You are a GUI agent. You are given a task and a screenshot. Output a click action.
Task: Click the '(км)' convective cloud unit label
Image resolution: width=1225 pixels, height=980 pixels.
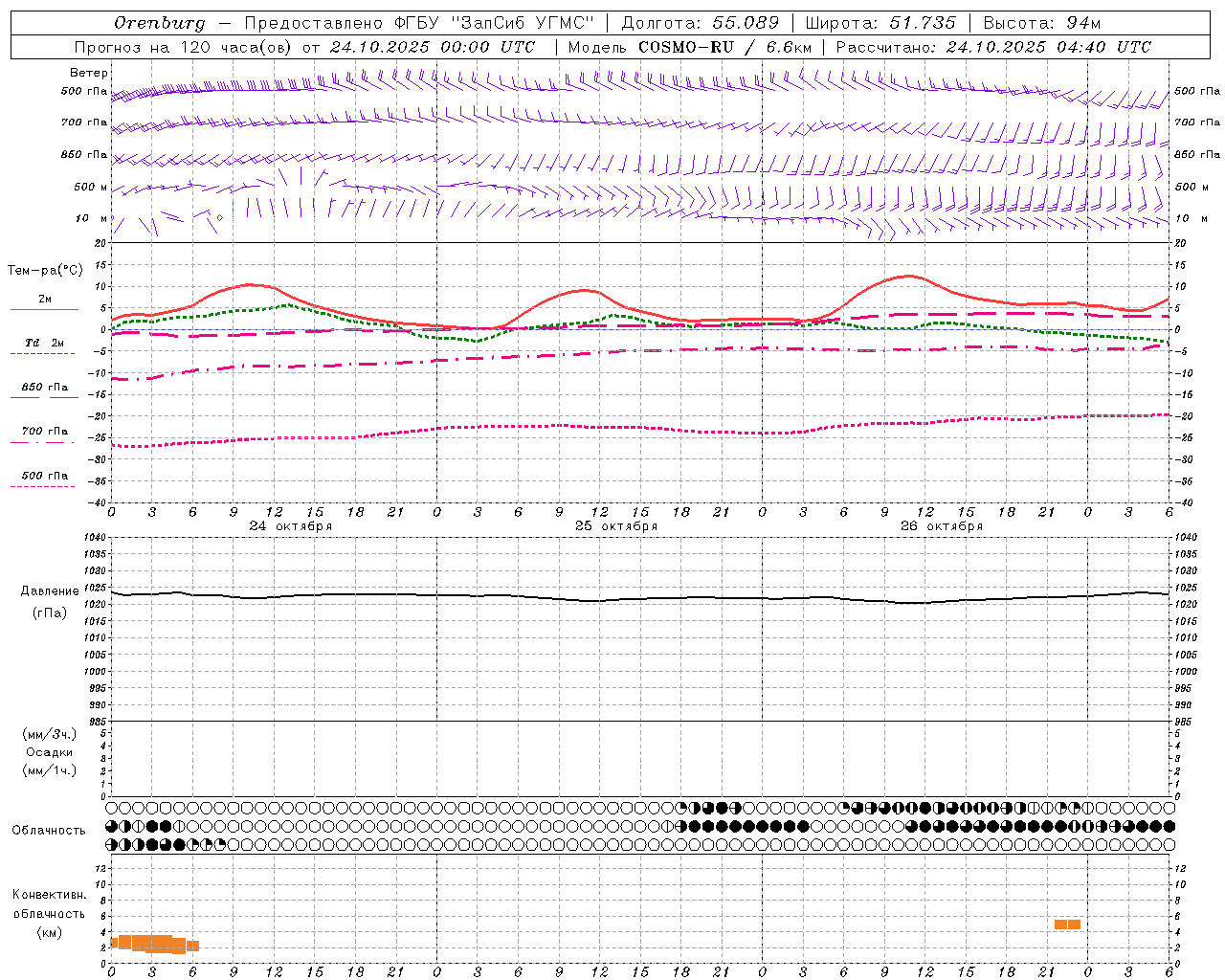(x=50, y=932)
